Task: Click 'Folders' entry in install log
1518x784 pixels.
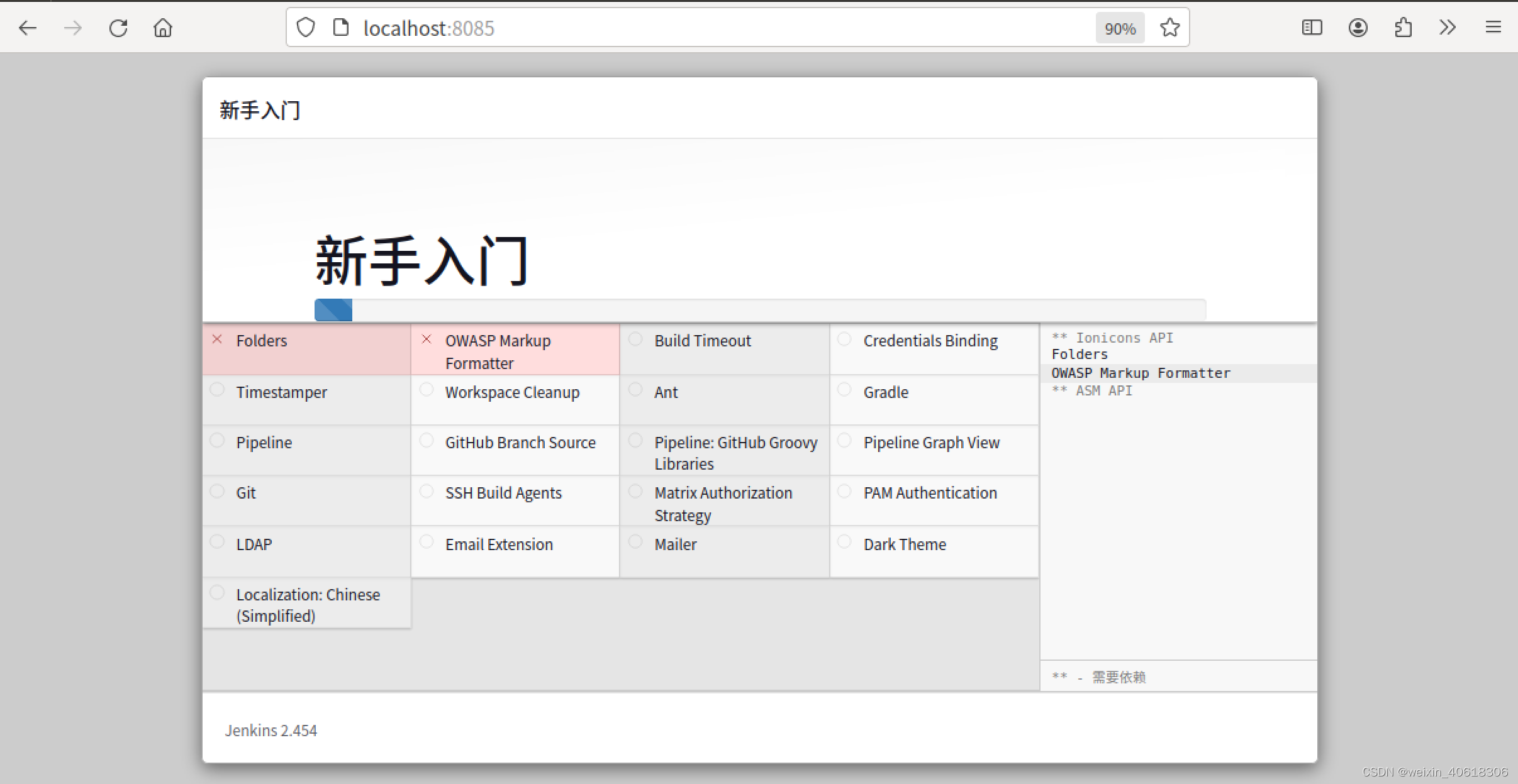Action: (1080, 355)
